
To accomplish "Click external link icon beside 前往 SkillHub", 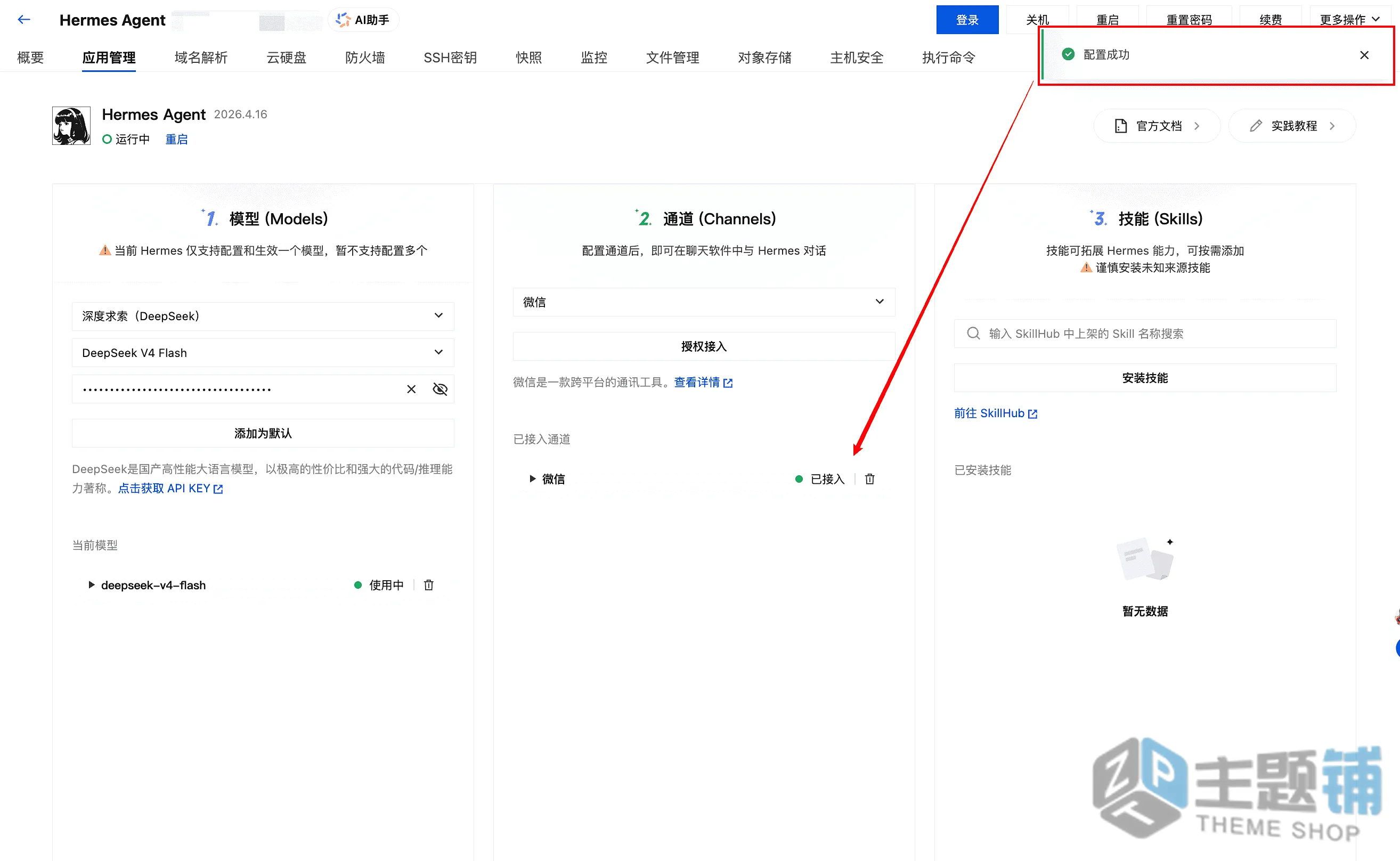I will tap(1033, 414).
